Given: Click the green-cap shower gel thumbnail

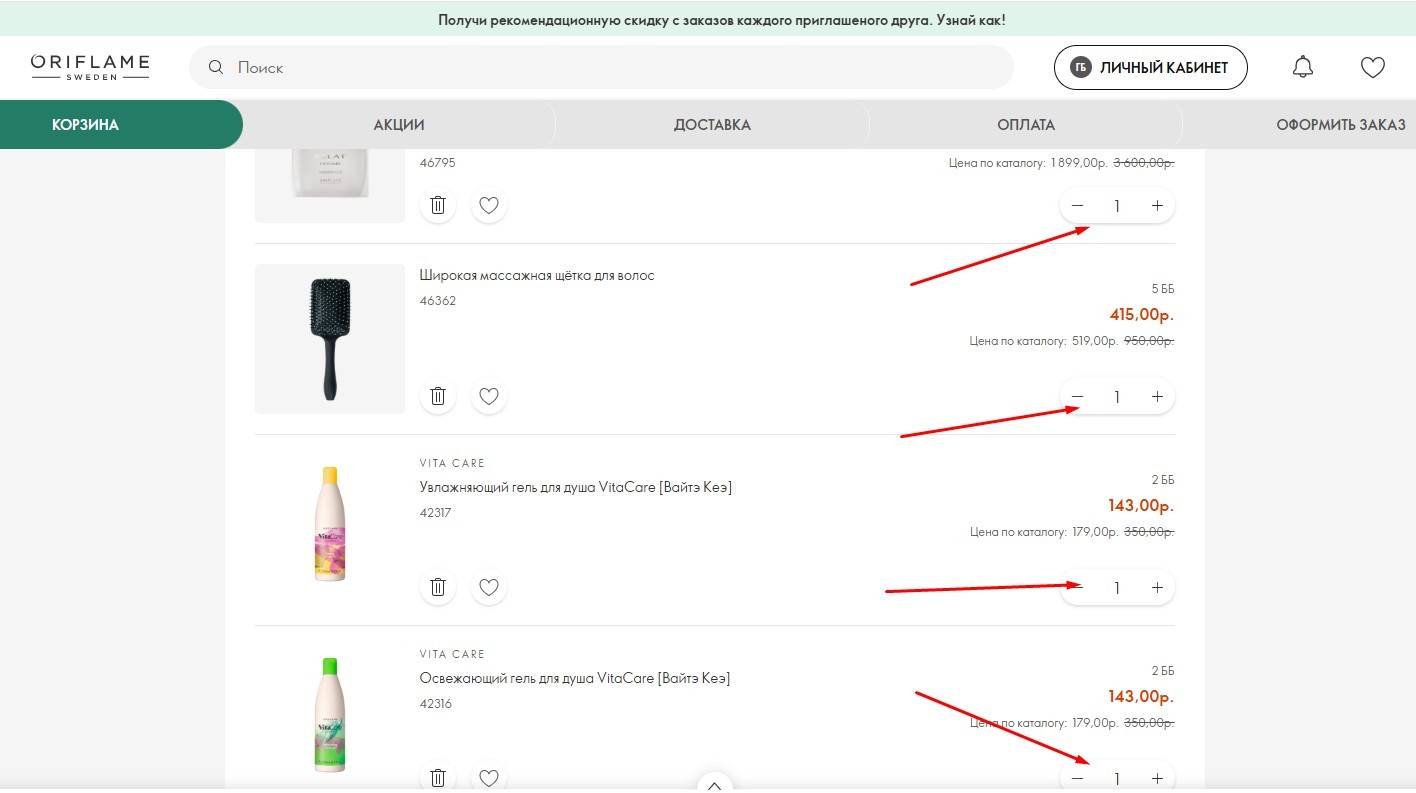Looking at the screenshot, I should tap(330, 715).
